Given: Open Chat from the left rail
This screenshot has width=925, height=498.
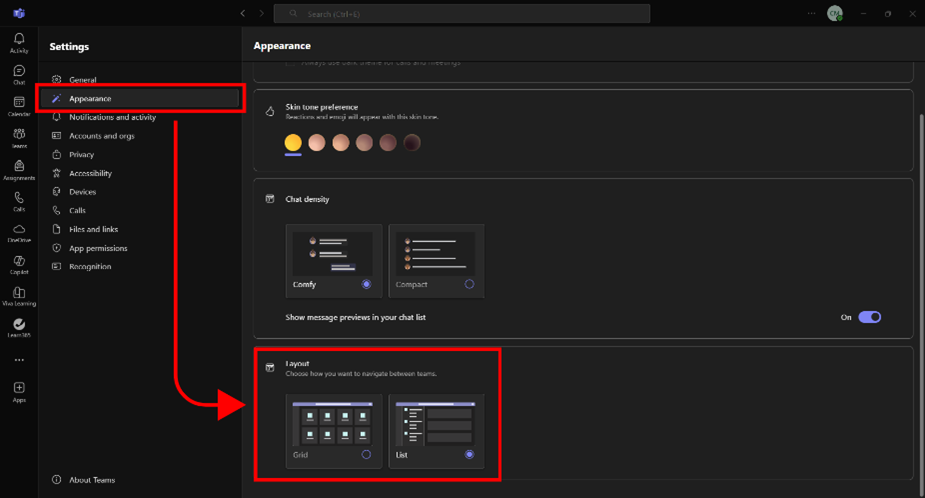Looking at the screenshot, I should (x=19, y=73).
